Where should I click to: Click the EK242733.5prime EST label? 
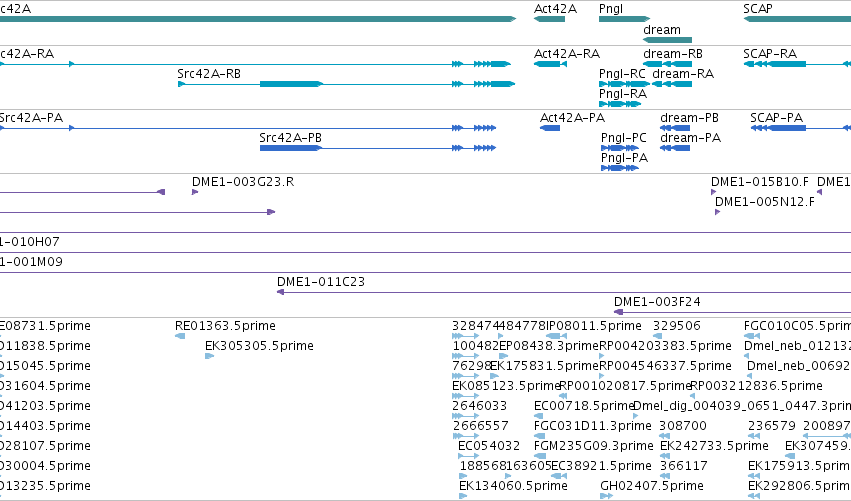point(714,446)
